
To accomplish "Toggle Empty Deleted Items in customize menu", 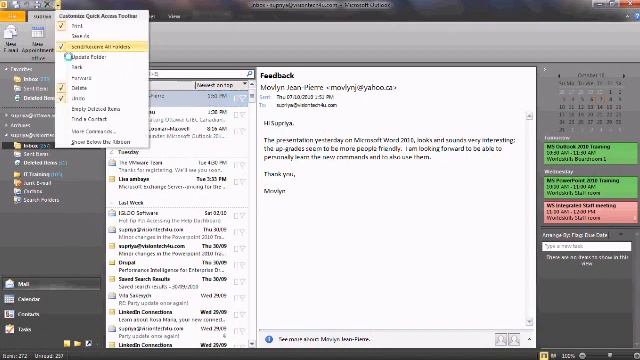I will [102, 109].
